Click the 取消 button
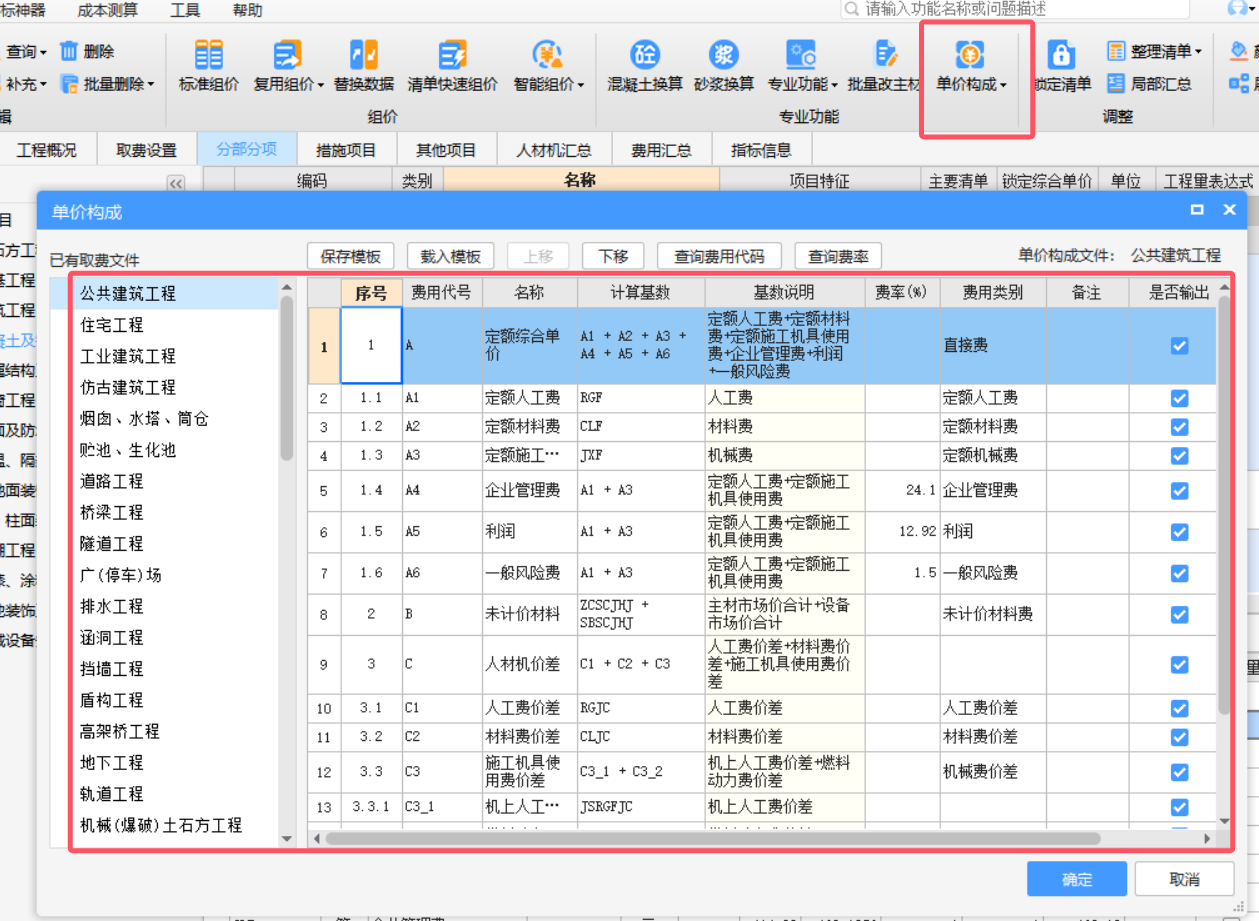The width and height of the screenshot is (1259, 921). pyautogui.click(x=1184, y=879)
